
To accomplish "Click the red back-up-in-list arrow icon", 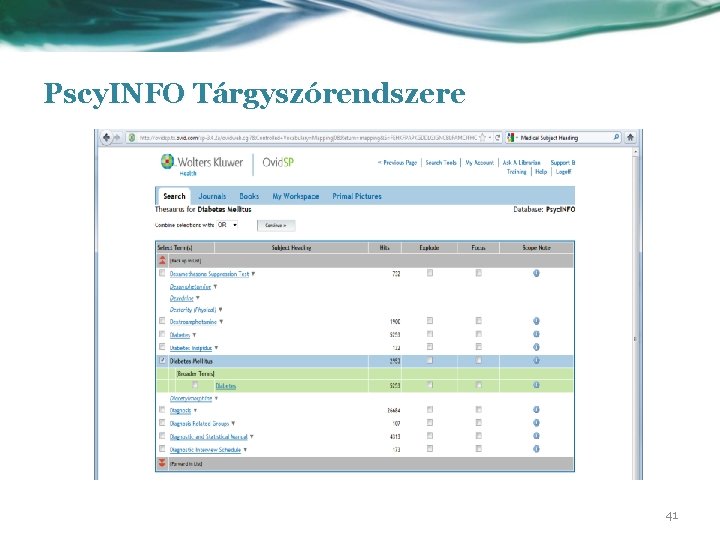I will click(162, 260).
